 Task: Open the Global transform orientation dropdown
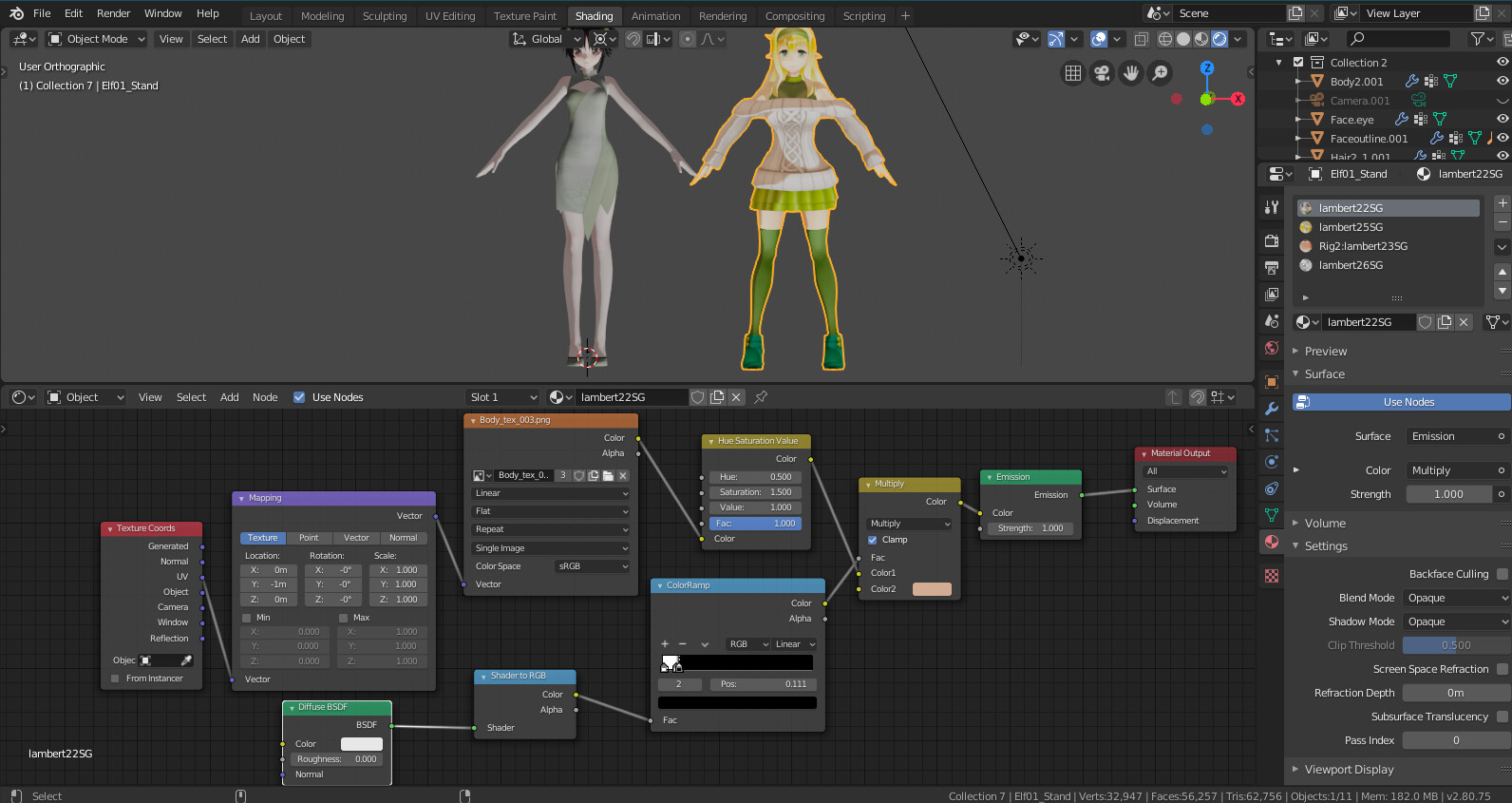pos(546,39)
